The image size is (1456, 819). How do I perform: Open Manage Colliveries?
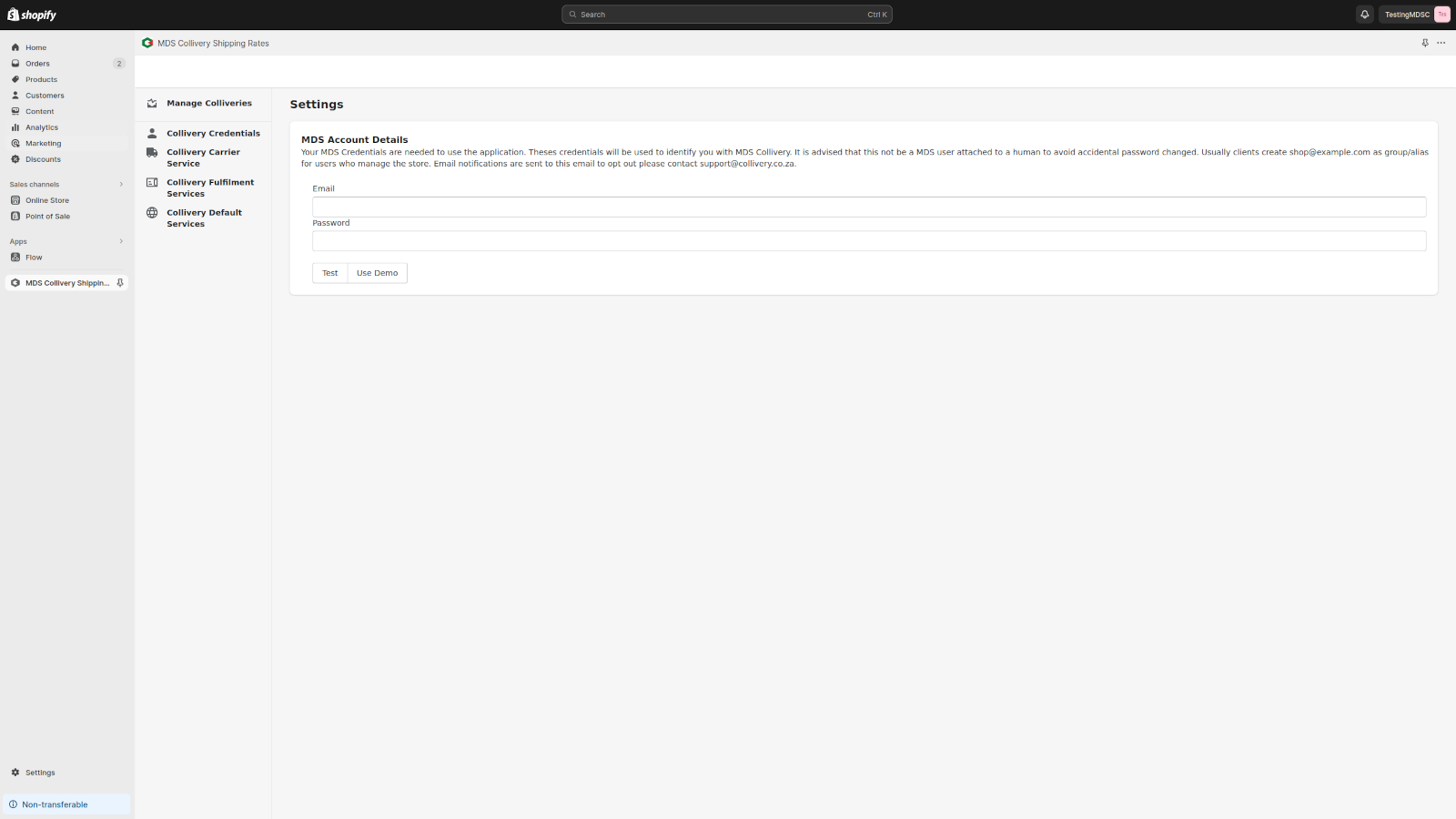click(x=209, y=104)
